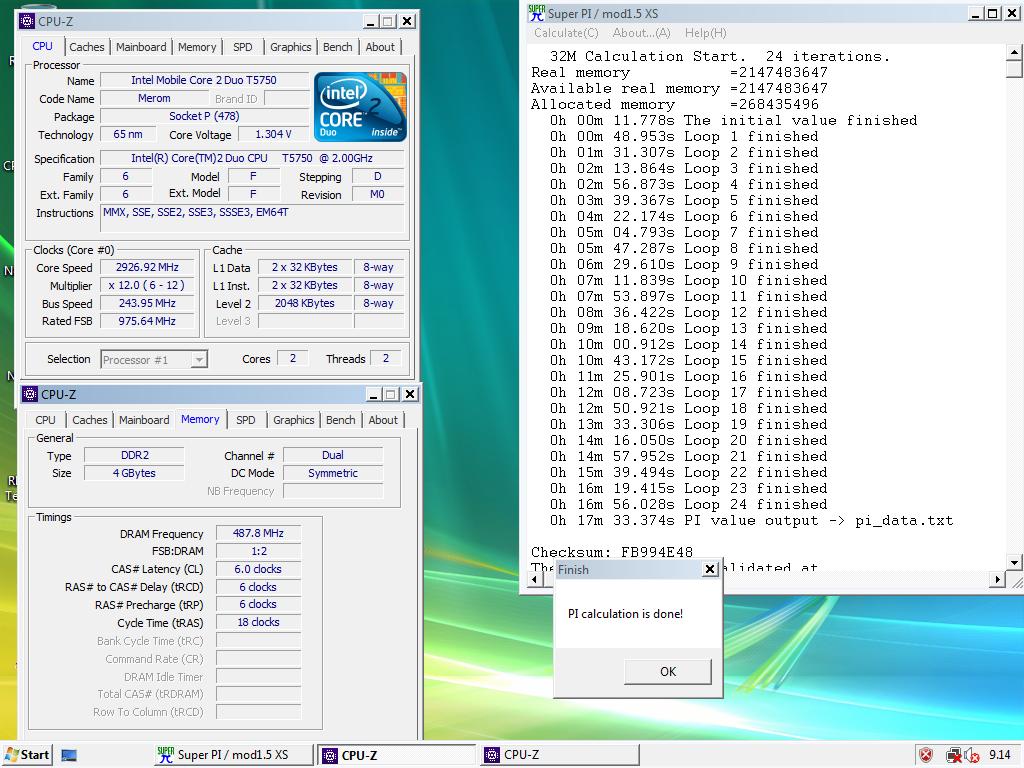Click Channel # value 'Dual'
Image resolution: width=1024 pixels, height=768 pixels.
tap(333, 456)
